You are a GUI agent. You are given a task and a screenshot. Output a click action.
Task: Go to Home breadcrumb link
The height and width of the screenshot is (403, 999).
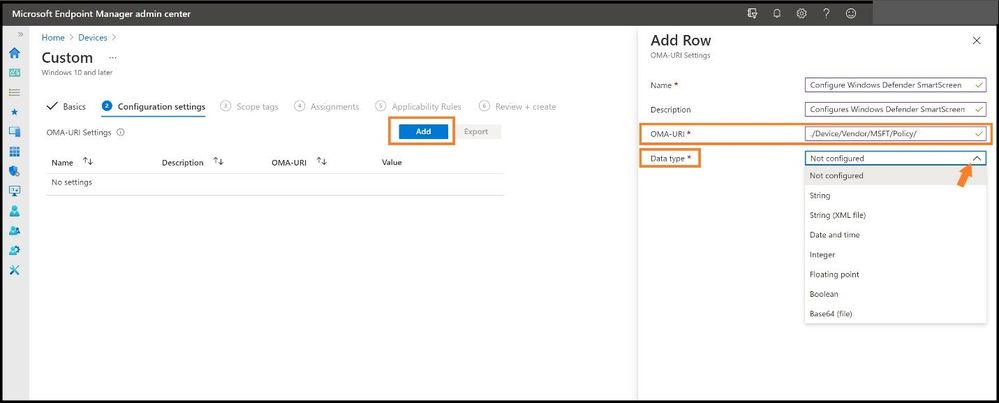click(x=53, y=38)
